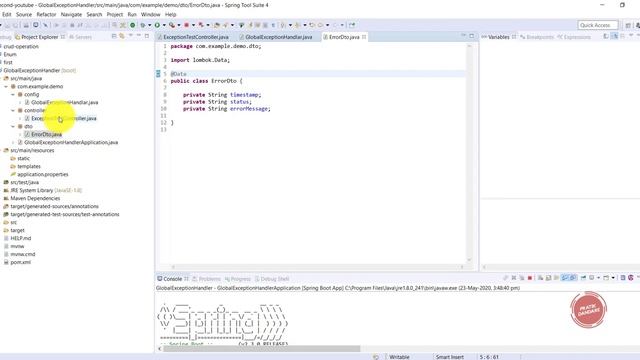Click the green Run toolbar button
The image size is (640, 360).
click(157, 25)
